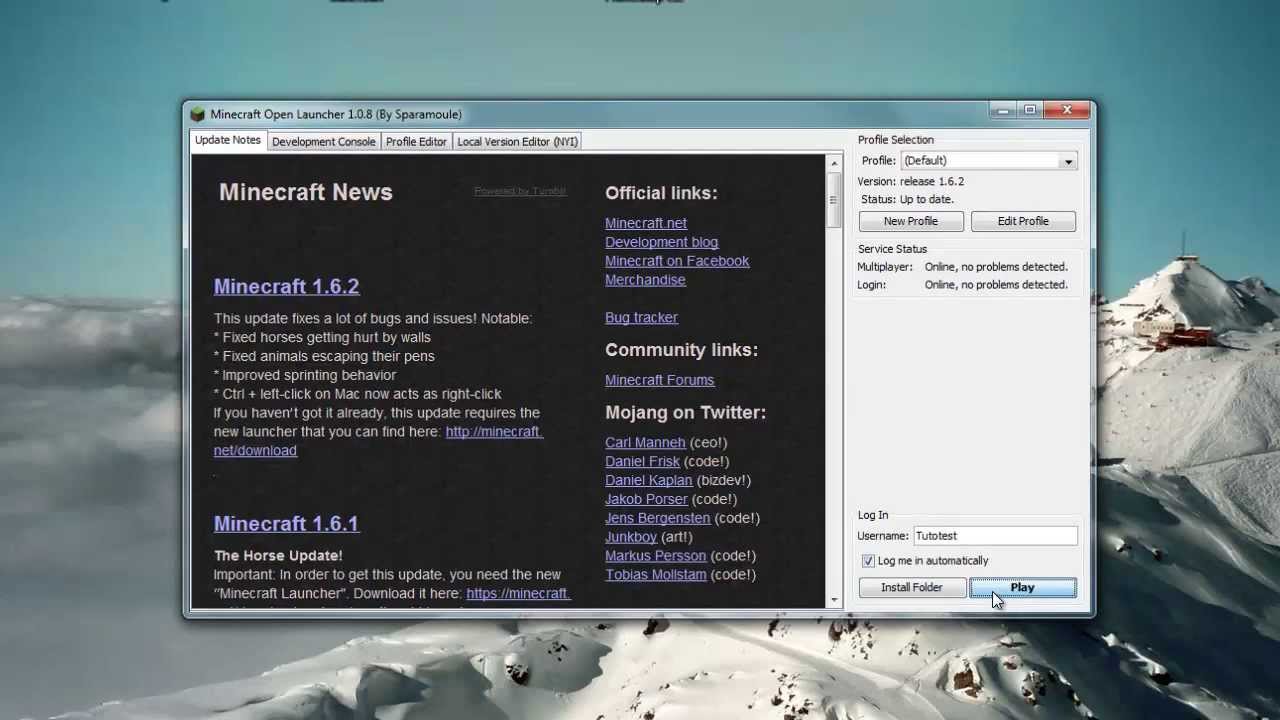Click the https://minecraft. link under Horse Update
The height and width of the screenshot is (720, 1280).
coord(518,594)
